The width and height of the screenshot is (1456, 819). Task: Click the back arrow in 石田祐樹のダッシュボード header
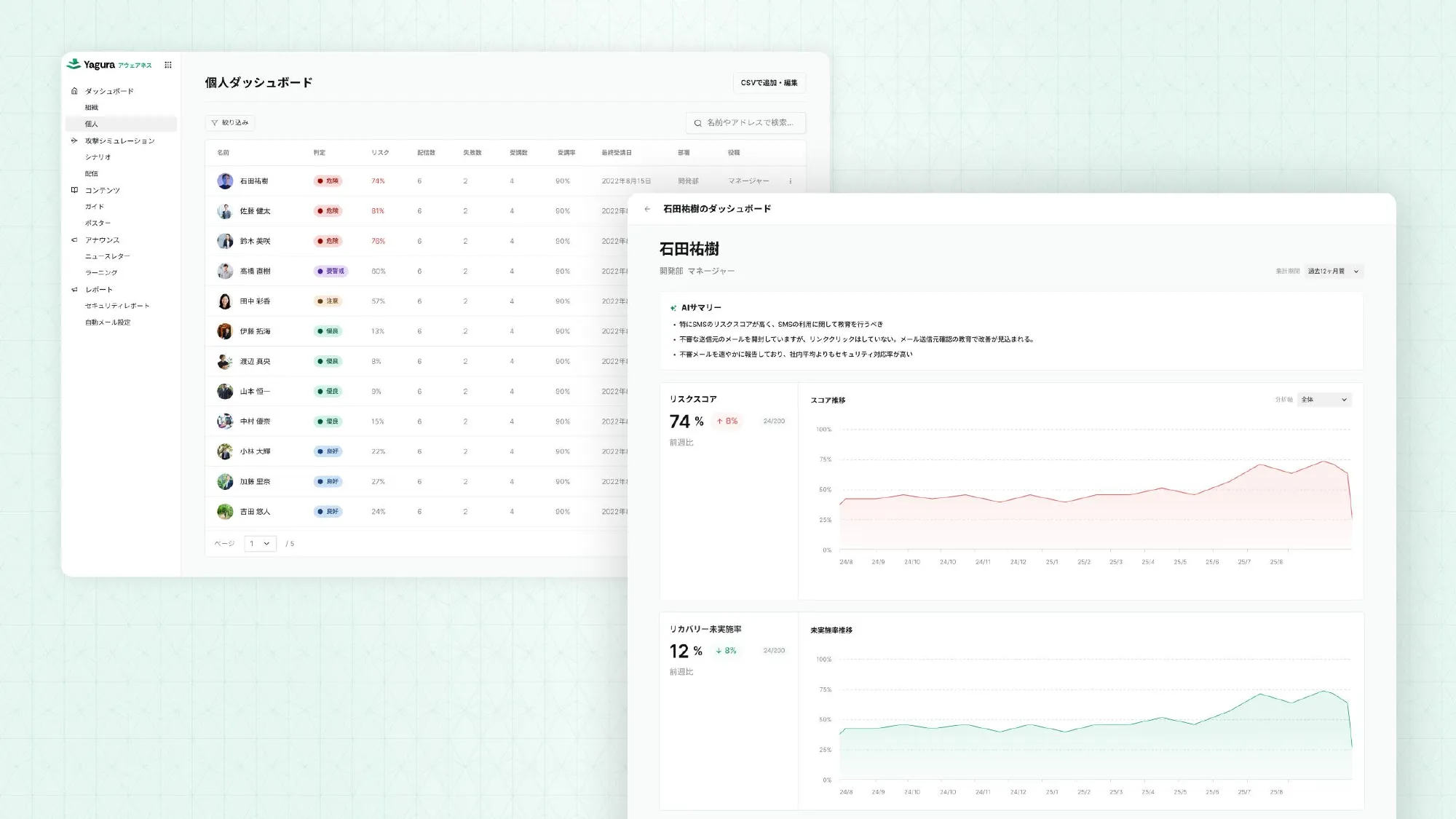pyautogui.click(x=647, y=209)
